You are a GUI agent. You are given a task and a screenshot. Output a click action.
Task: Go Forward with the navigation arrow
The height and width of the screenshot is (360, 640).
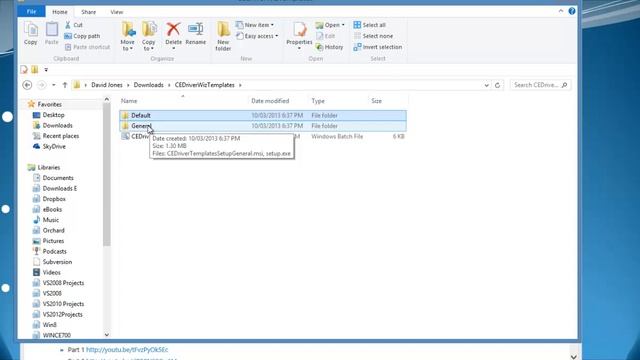pyautogui.click(x=42, y=85)
